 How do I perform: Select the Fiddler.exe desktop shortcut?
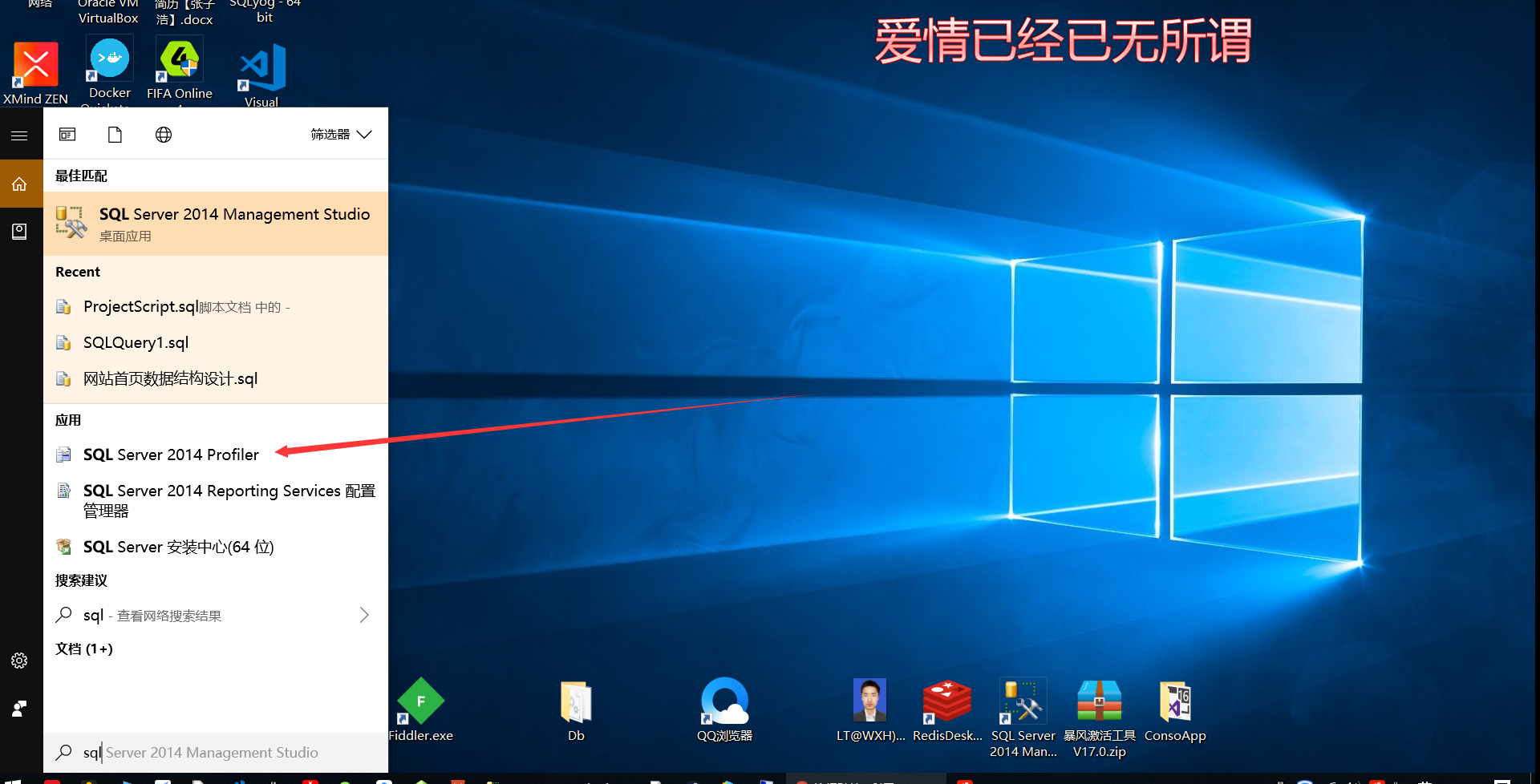point(421,710)
